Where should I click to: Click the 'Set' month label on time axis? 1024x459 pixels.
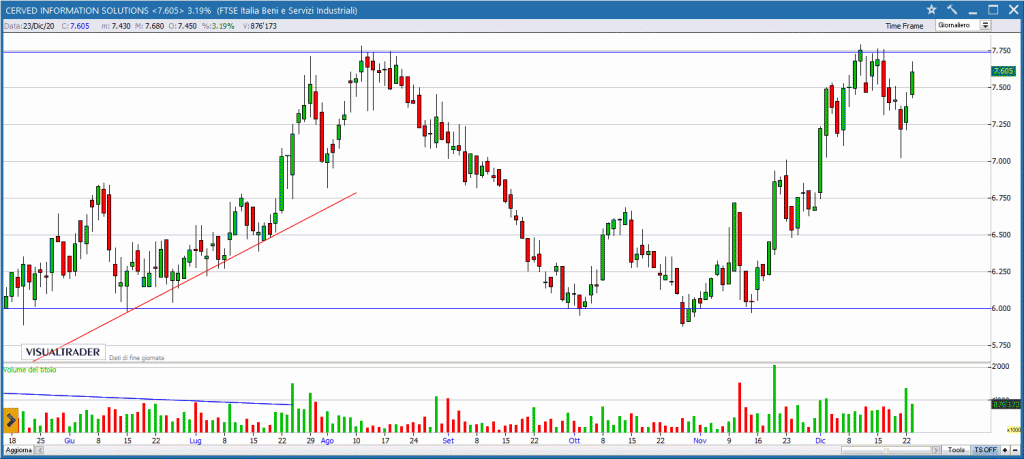point(447,441)
